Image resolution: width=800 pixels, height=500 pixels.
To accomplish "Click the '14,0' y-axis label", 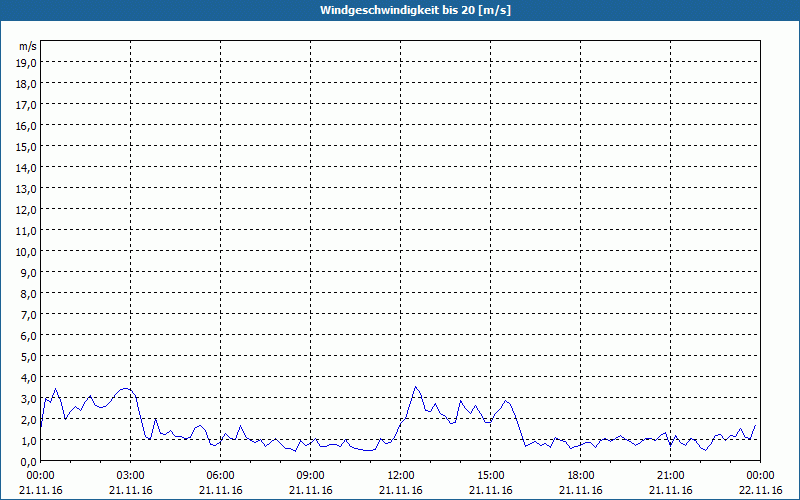I will 28,168.
